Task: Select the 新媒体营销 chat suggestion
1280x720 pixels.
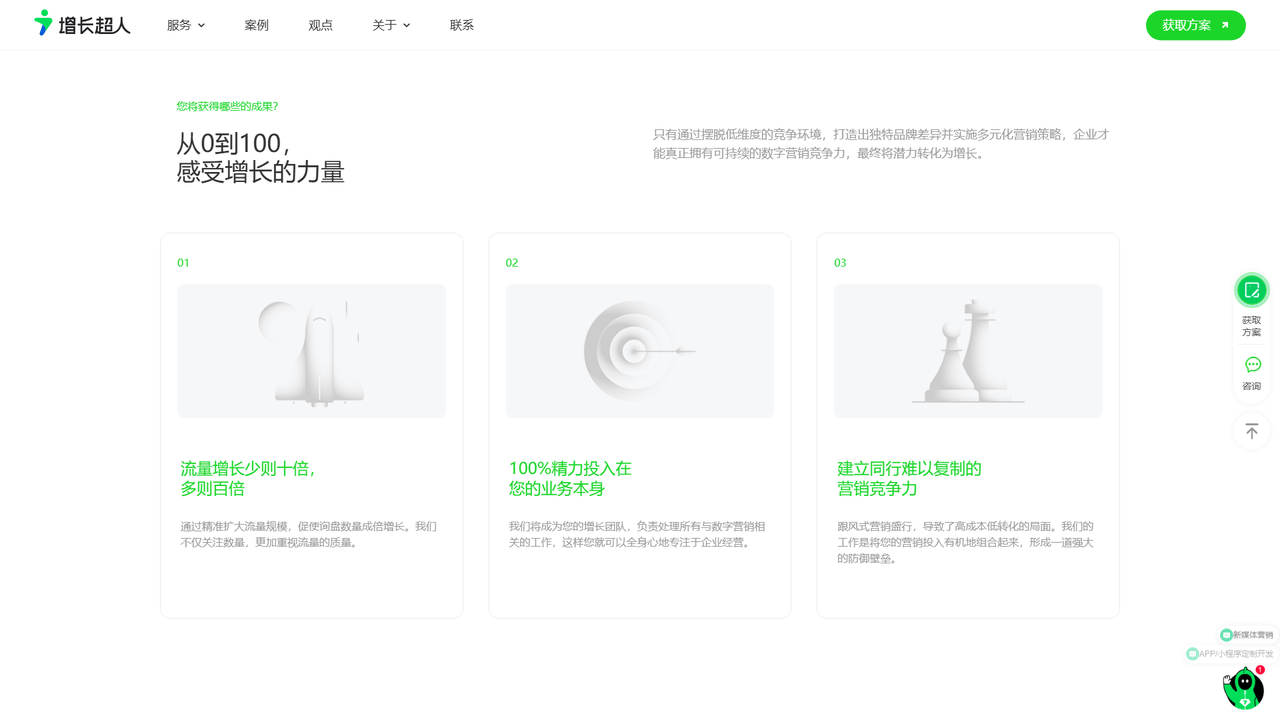Action: [1247, 635]
